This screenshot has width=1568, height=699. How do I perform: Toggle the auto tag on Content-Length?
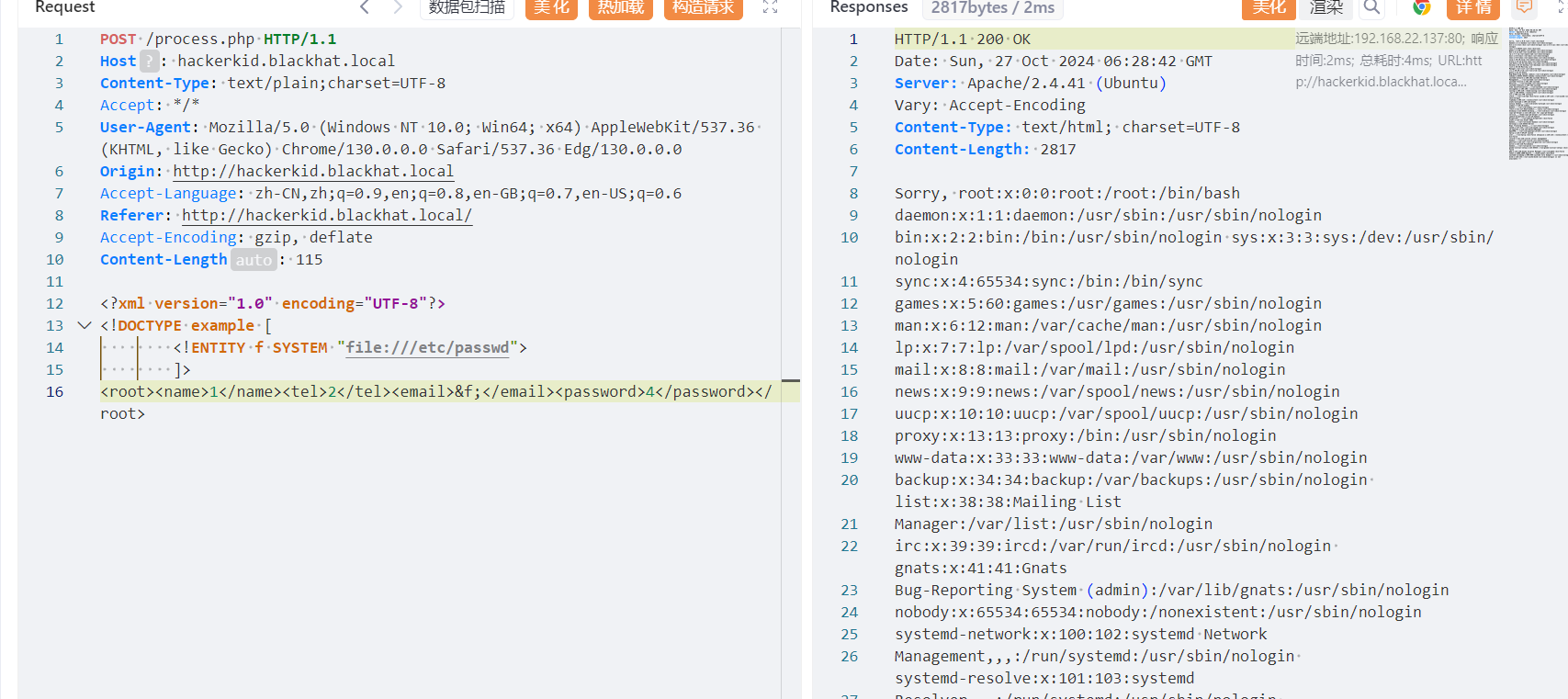254,260
